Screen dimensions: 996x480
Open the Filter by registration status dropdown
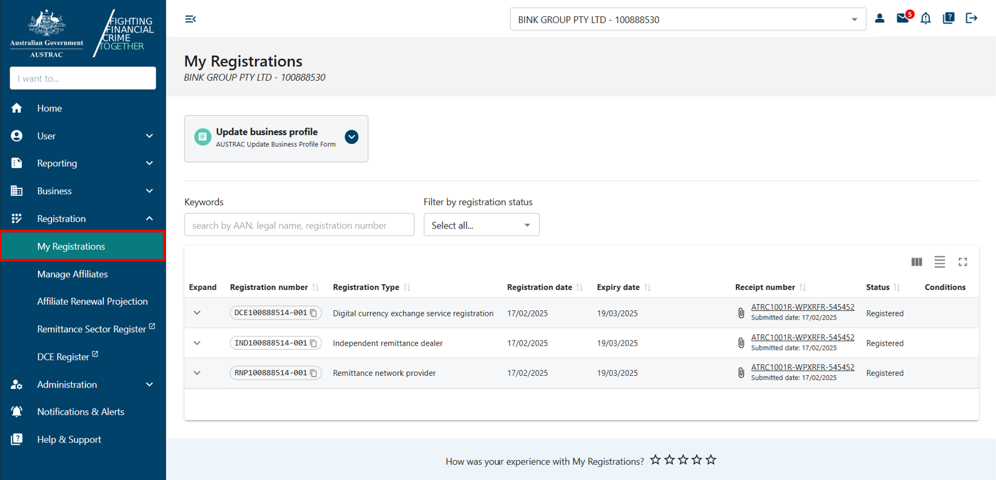(481, 225)
